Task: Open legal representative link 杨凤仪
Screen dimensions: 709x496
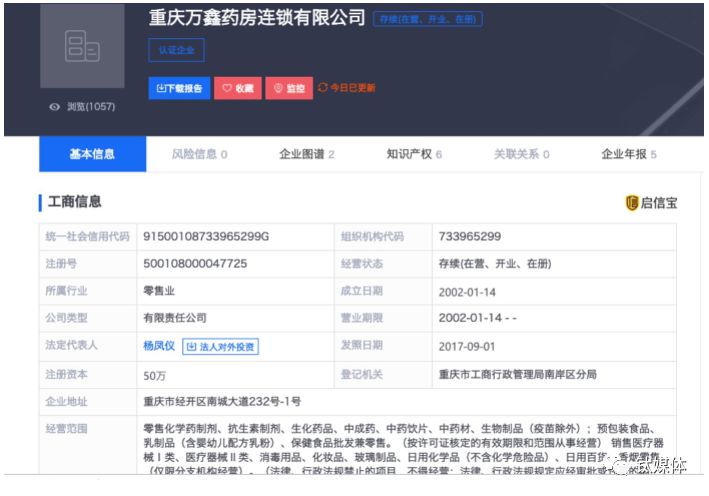Action: tap(159, 346)
